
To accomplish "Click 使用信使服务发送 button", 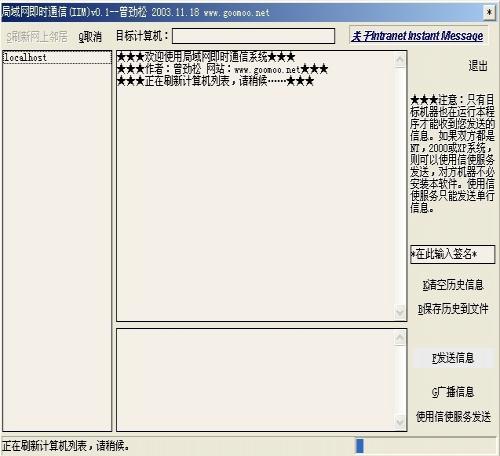I will (453, 417).
